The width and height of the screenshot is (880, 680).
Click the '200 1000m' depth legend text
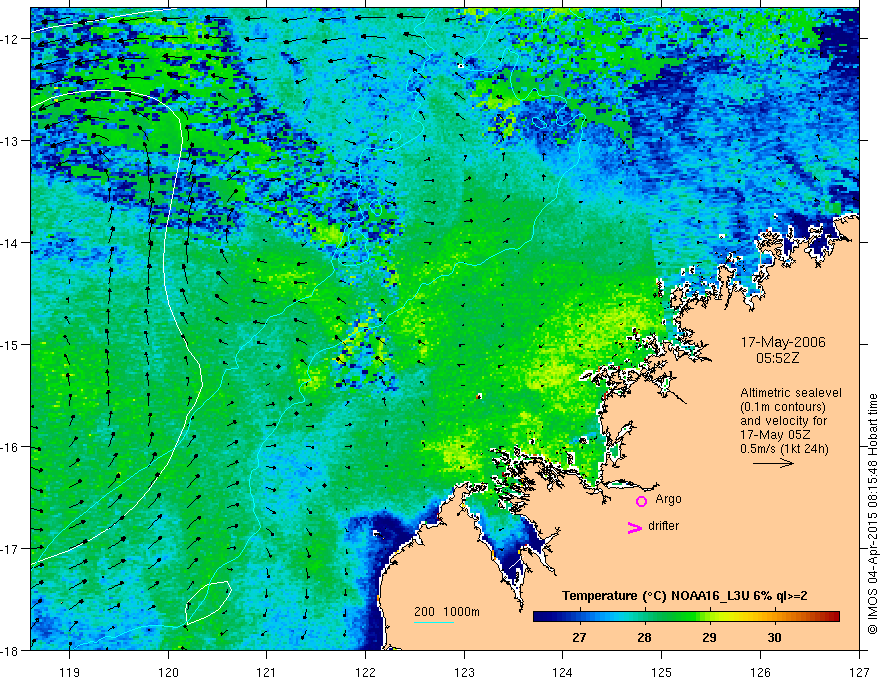pyautogui.click(x=447, y=612)
